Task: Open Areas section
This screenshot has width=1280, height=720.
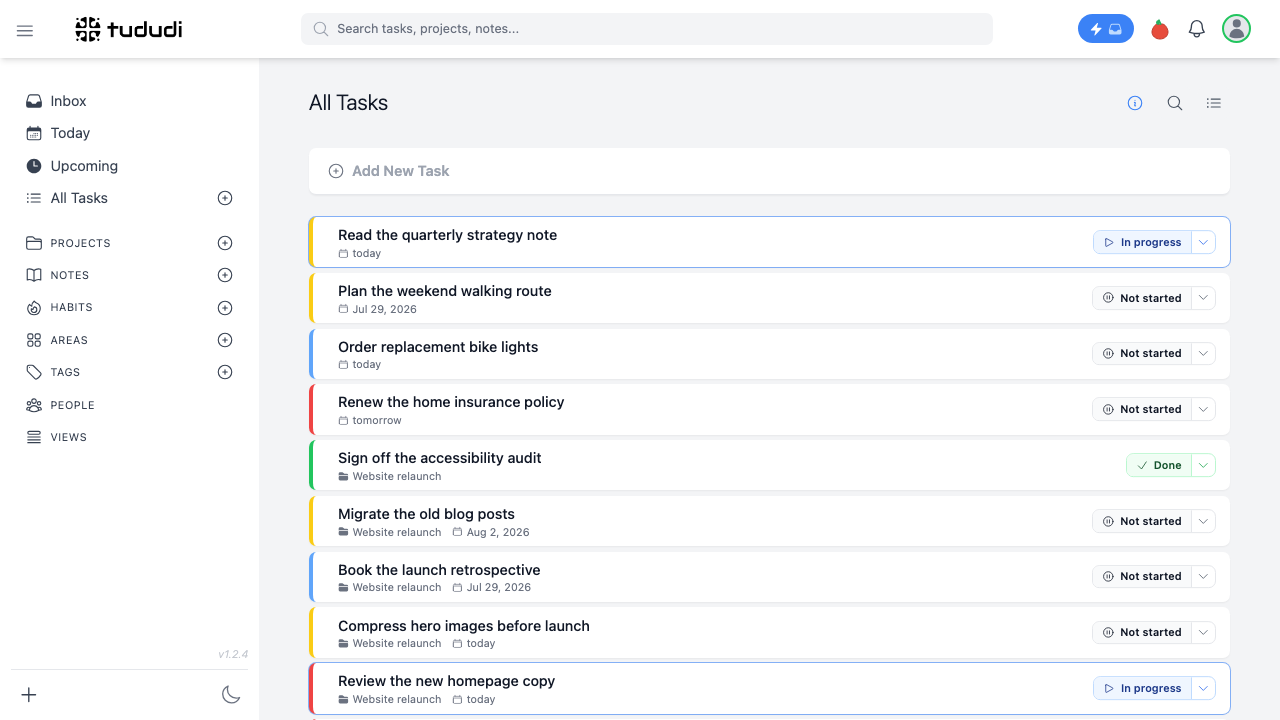Action: (69, 340)
